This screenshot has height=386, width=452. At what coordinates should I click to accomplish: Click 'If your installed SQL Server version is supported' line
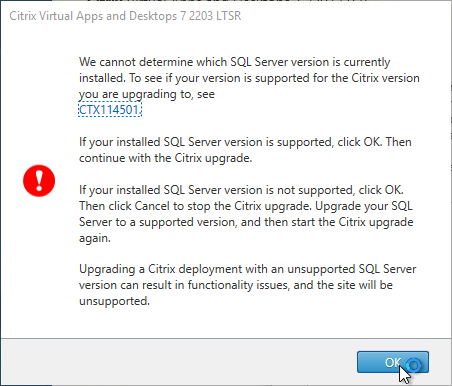coord(245,142)
